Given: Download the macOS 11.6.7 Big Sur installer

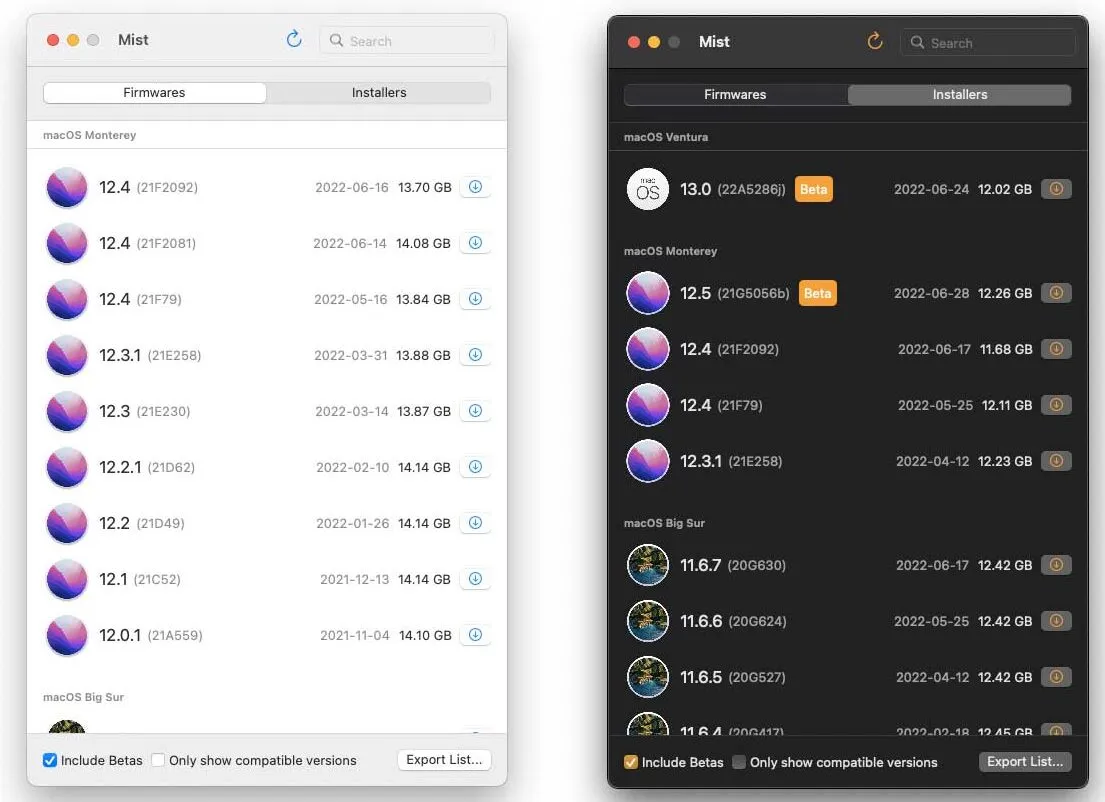Looking at the screenshot, I should (1057, 565).
